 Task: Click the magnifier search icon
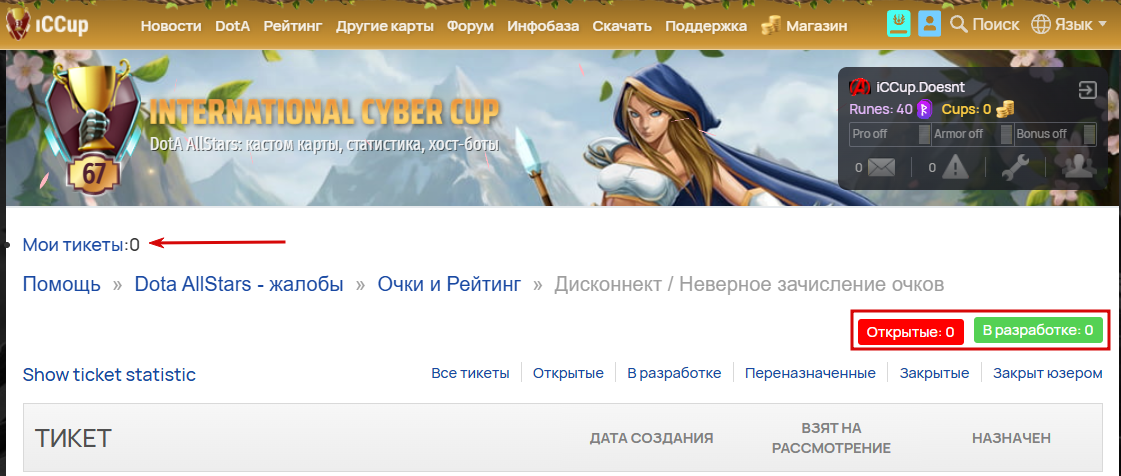[958, 25]
